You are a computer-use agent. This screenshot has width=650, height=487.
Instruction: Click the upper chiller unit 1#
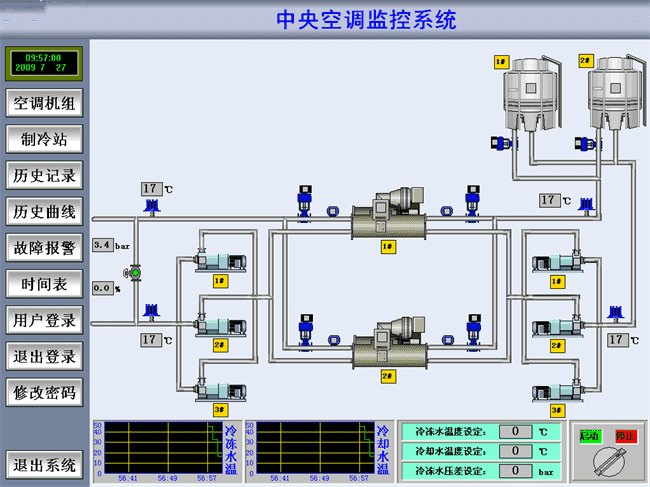(390, 214)
